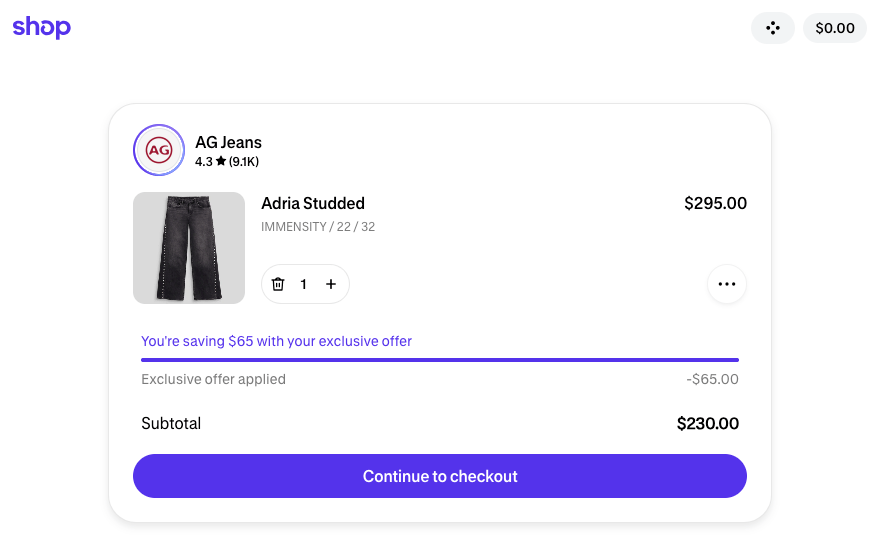Click the saving $65 exclusive offer message

click(x=276, y=341)
